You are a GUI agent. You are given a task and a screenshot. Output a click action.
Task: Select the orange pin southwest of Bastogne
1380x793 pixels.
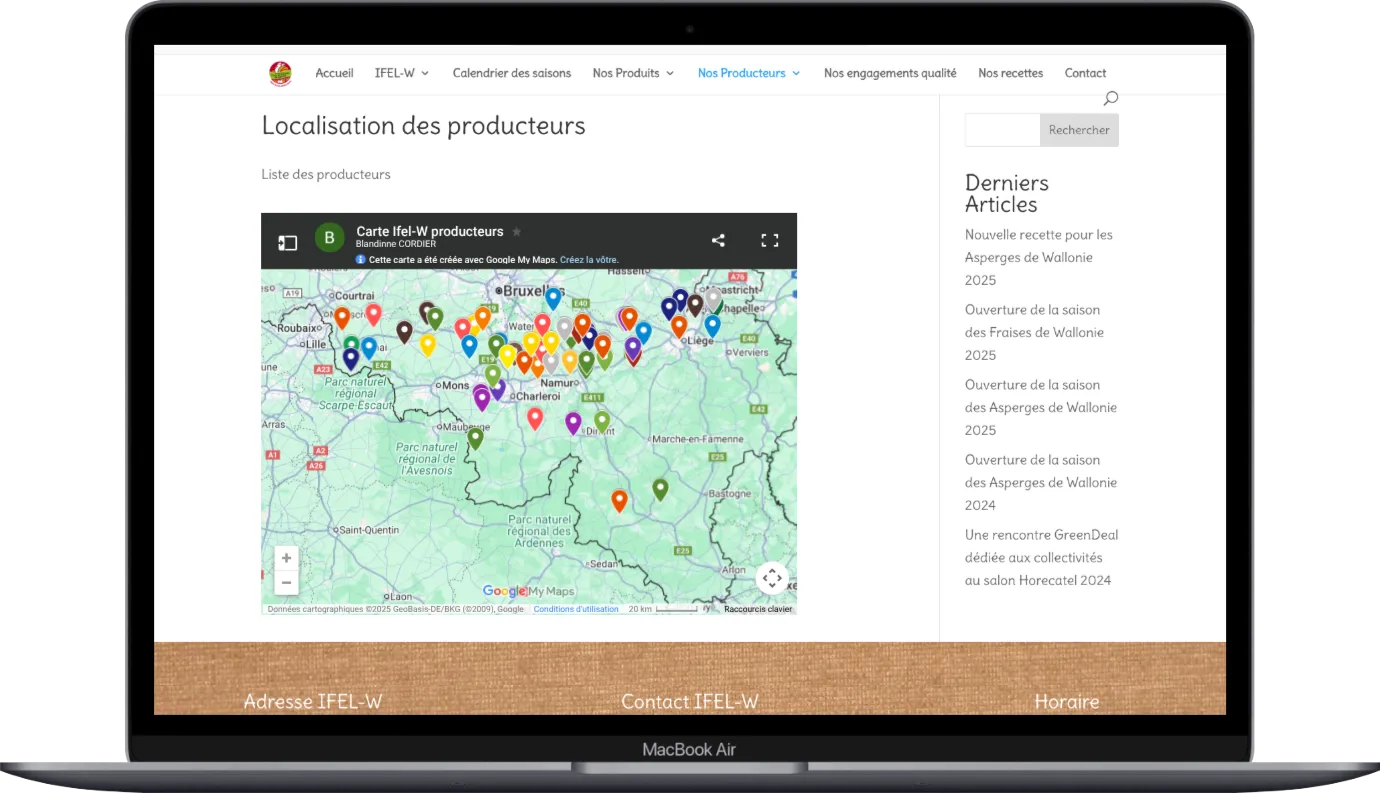tap(619, 501)
